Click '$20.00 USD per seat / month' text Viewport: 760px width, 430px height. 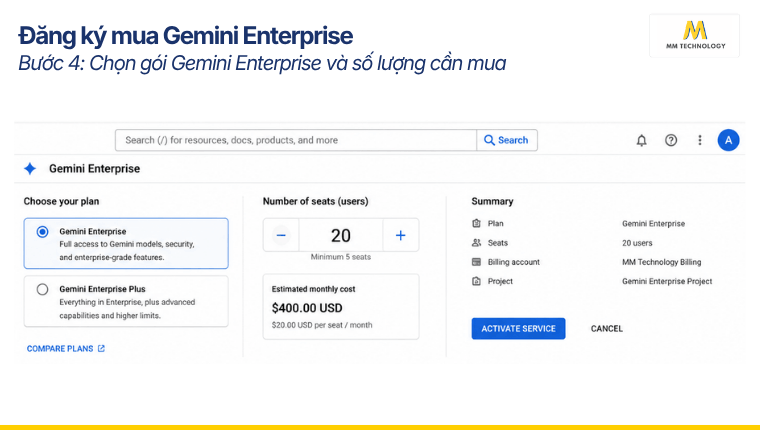322,325
